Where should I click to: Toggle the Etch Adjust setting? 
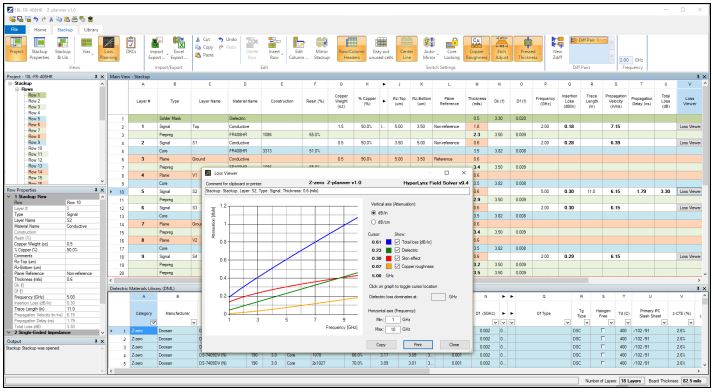[502, 49]
